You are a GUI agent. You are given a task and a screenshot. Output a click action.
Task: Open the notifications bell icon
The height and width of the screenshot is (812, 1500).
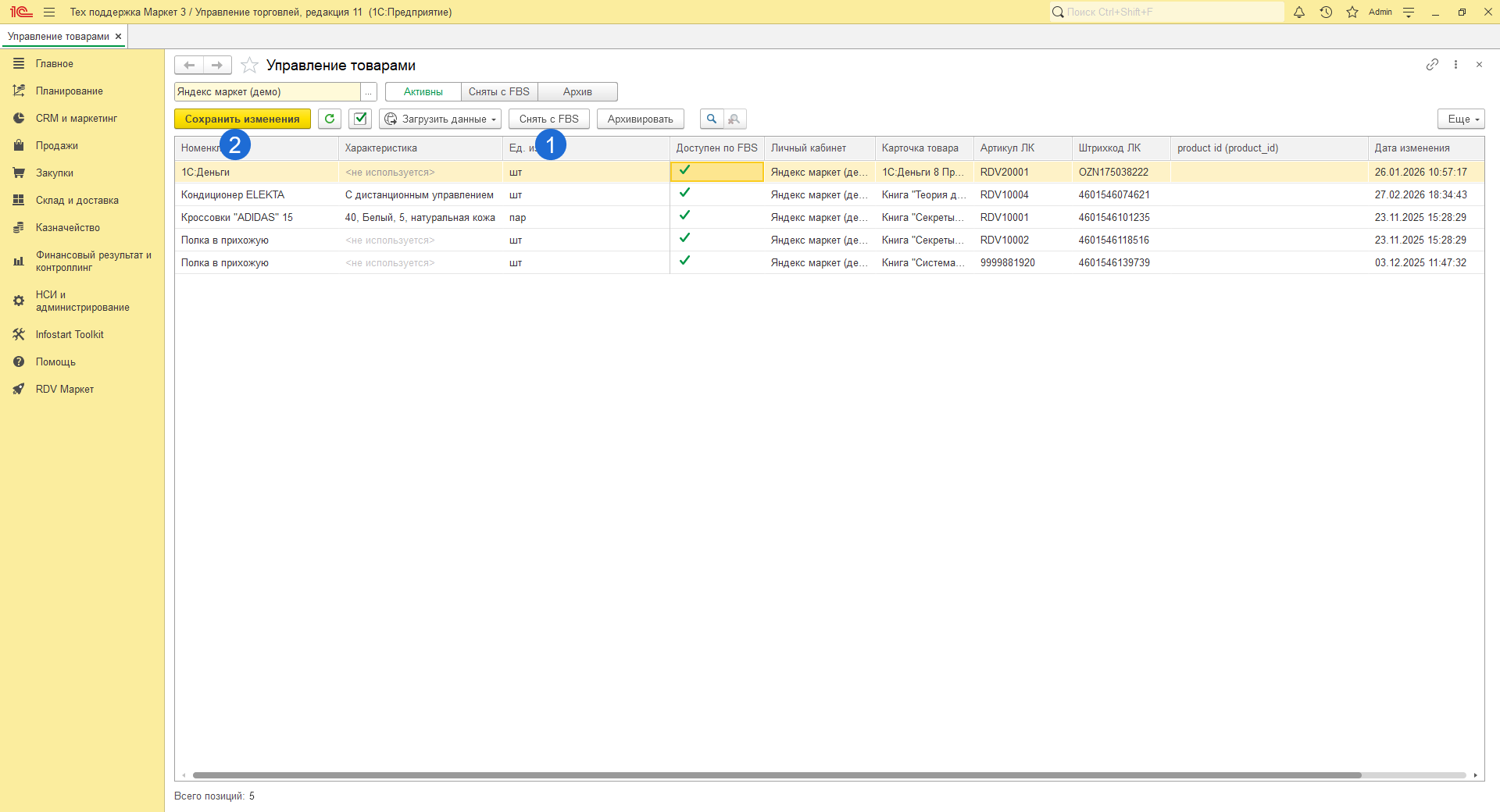(x=1298, y=12)
